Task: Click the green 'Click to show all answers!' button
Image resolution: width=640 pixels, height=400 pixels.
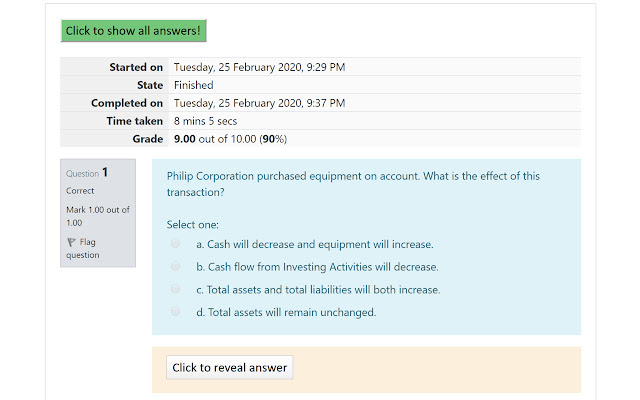Action: pyautogui.click(x=133, y=31)
